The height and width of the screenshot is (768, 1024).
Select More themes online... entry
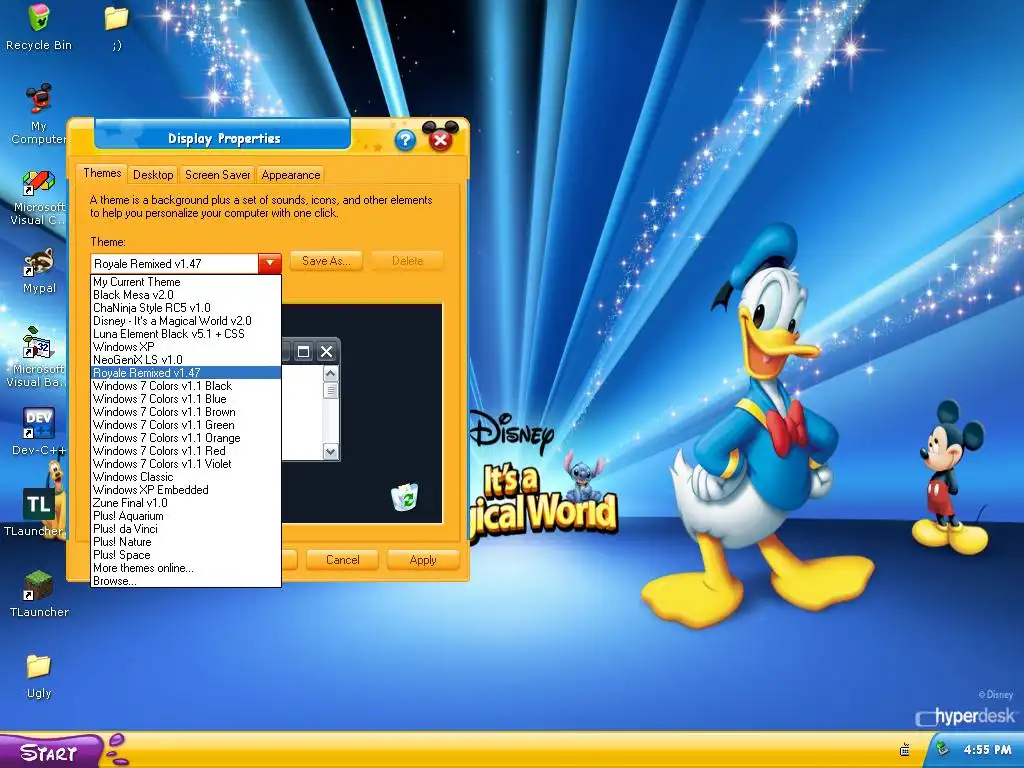tap(186, 568)
